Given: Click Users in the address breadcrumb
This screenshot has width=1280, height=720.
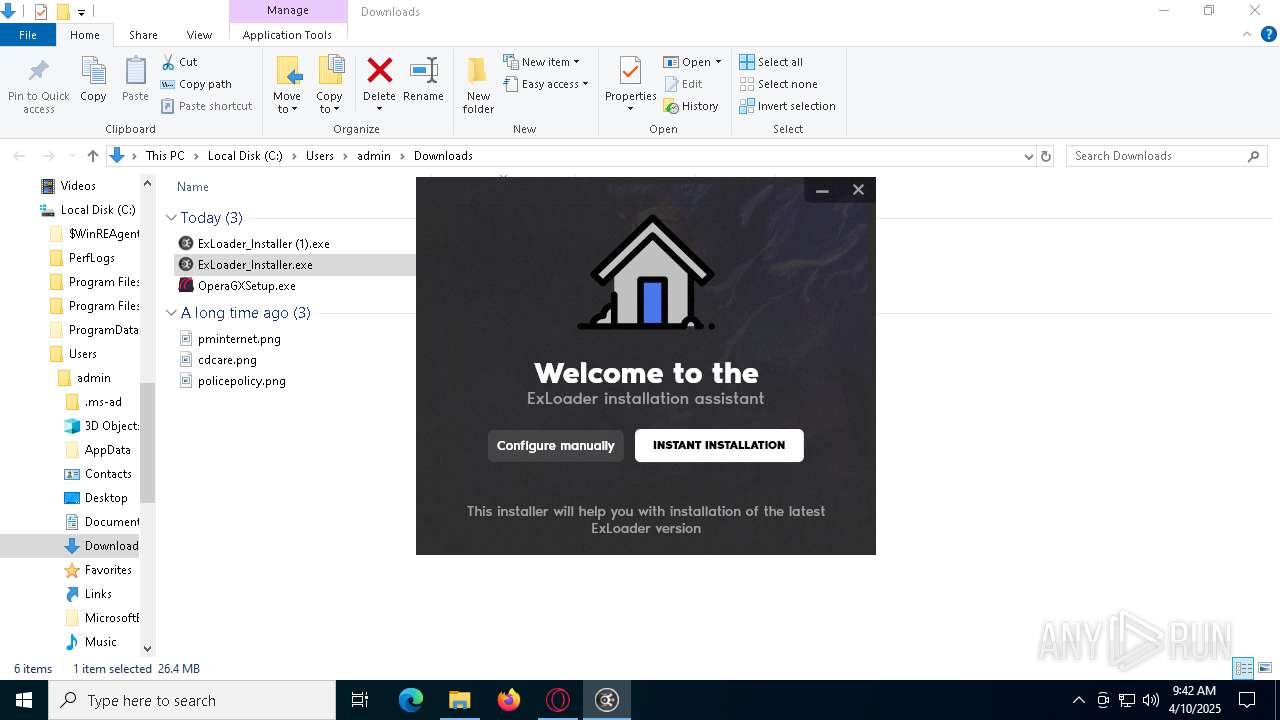Looking at the screenshot, I should click(320, 156).
